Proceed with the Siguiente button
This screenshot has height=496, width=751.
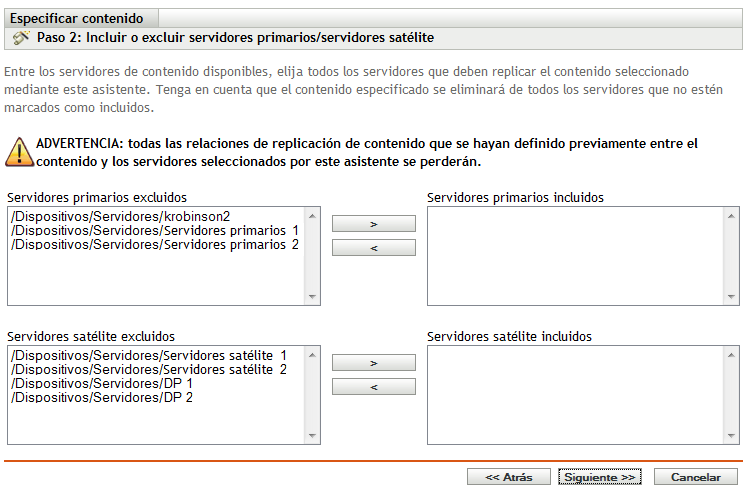tap(598, 477)
